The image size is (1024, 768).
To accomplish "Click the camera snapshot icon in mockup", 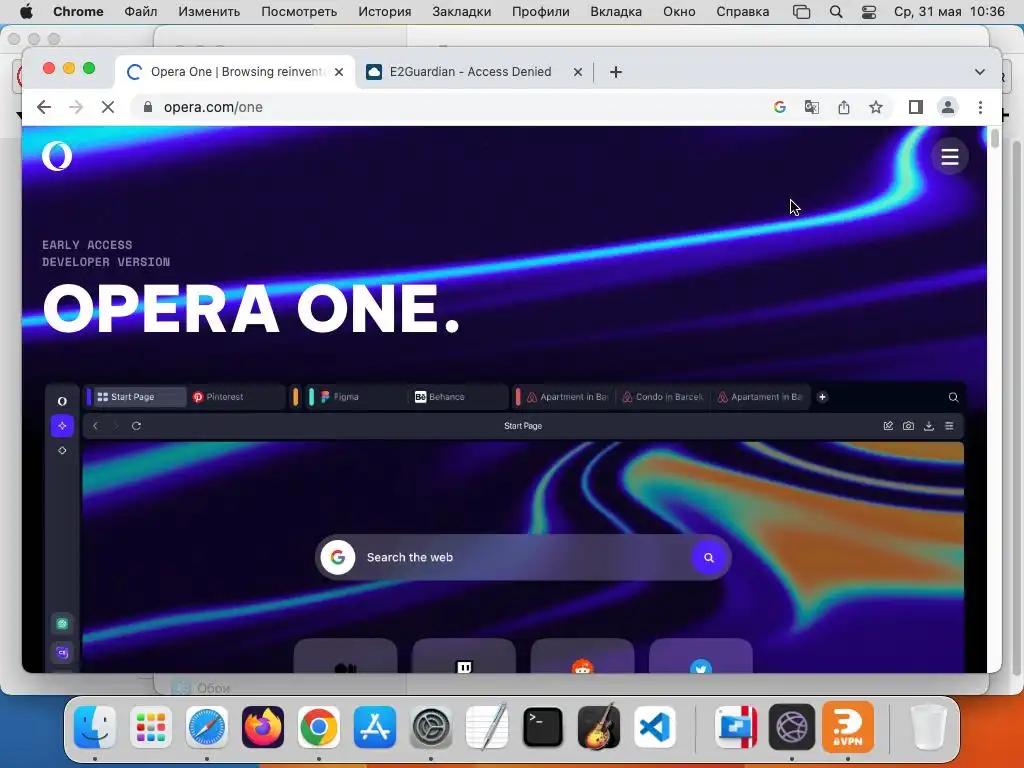I will pos(908,426).
